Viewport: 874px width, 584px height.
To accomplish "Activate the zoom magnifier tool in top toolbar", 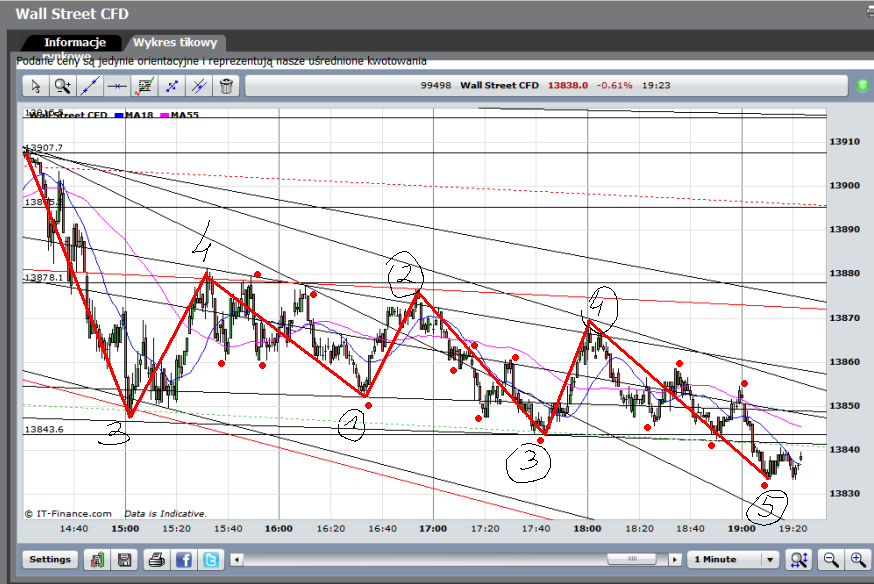I will (x=62, y=86).
